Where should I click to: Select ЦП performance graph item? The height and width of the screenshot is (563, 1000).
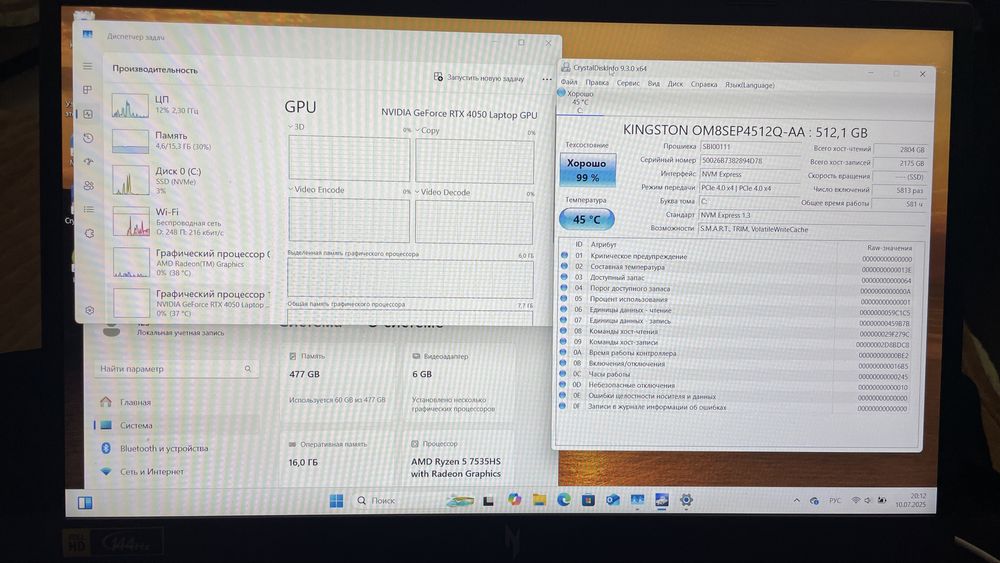pyautogui.click(x=191, y=106)
